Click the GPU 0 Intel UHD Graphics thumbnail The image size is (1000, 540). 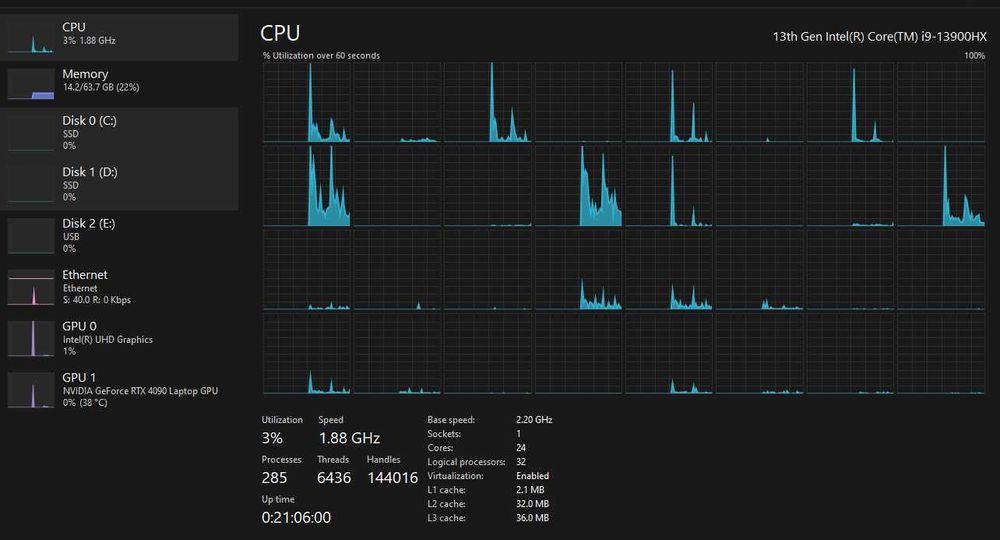coord(31,338)
